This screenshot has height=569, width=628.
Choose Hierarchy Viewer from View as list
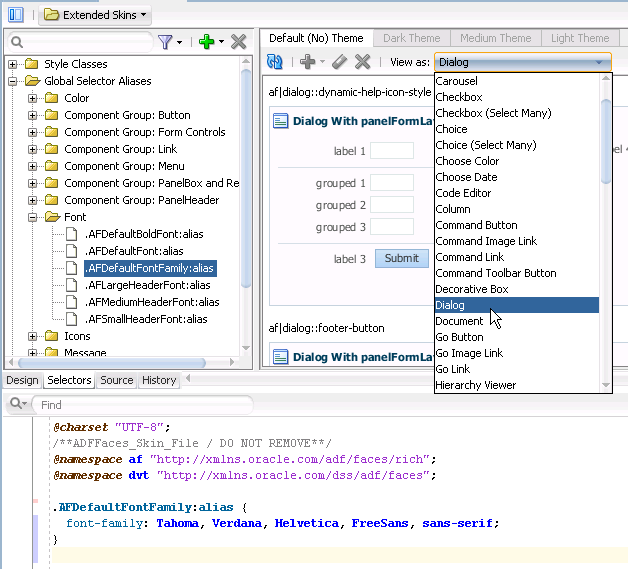pyautogui.click(x=517, y=385)
